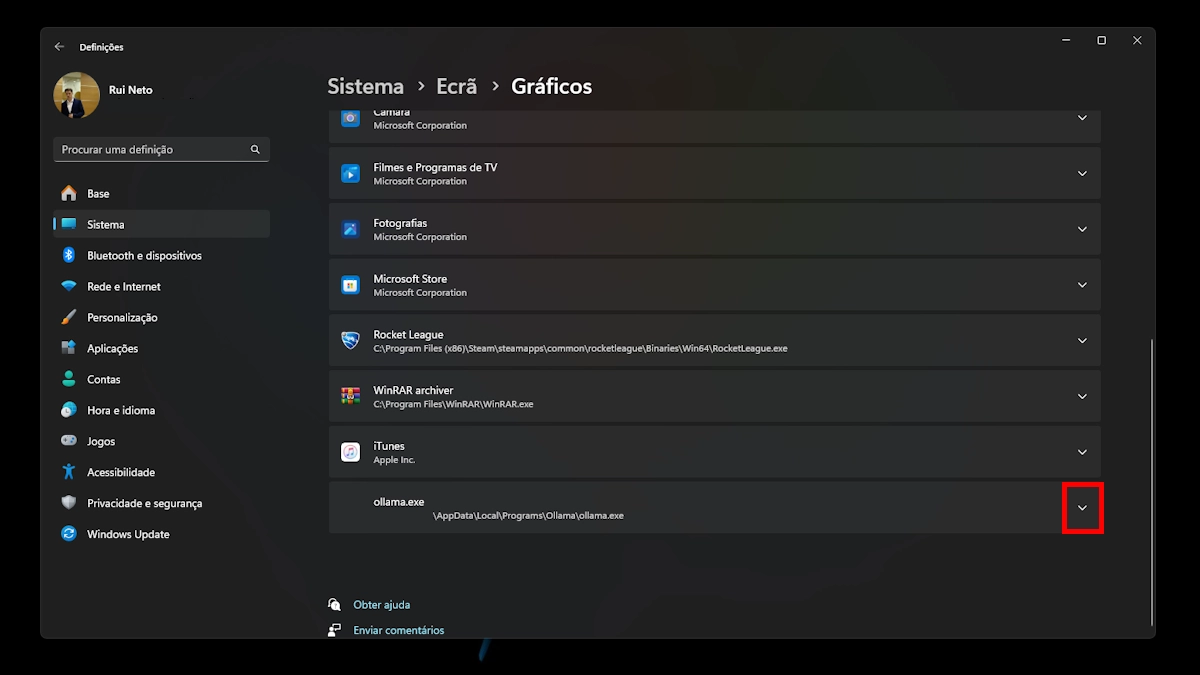
Task: Click the iTunes app icon
Action: [x=350, y=452]
